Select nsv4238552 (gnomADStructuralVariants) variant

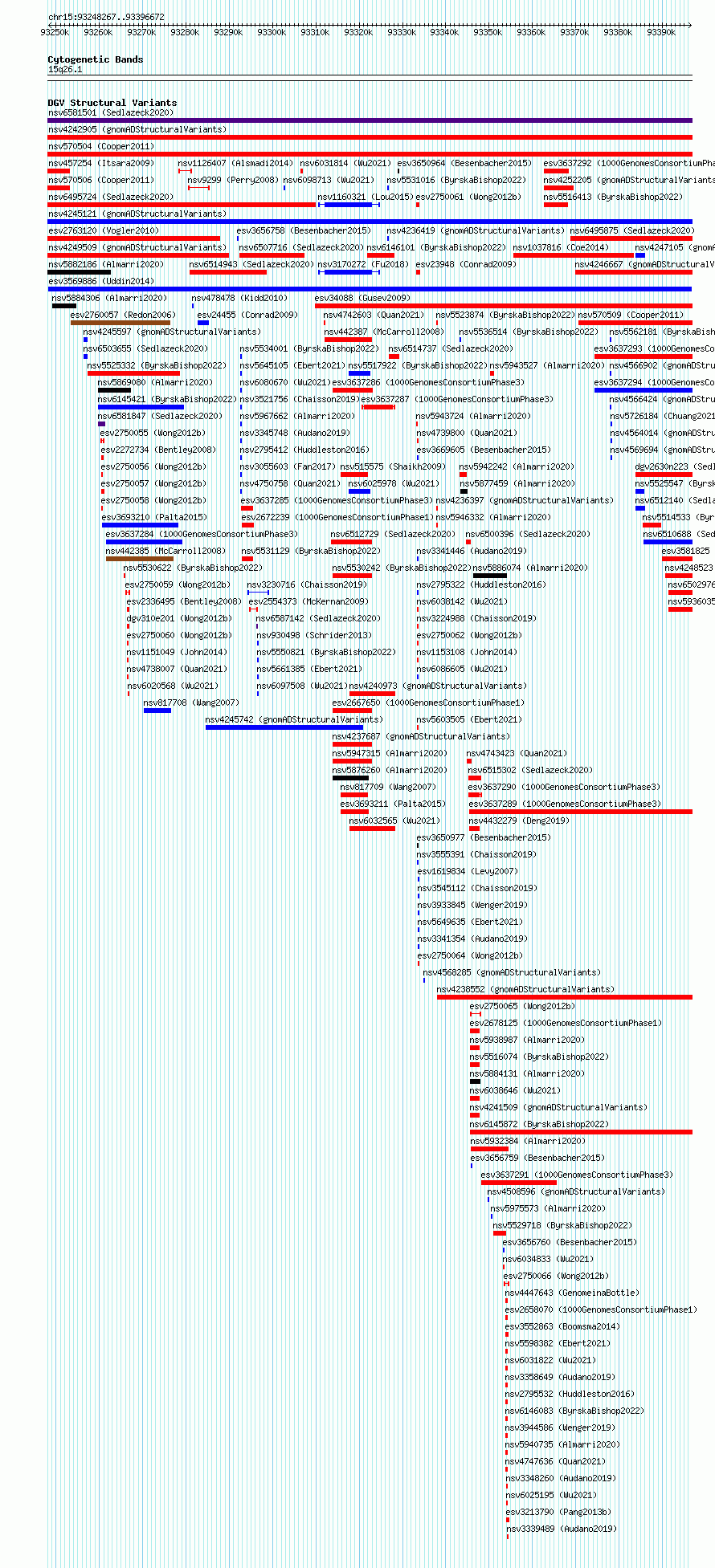(525, 989)
